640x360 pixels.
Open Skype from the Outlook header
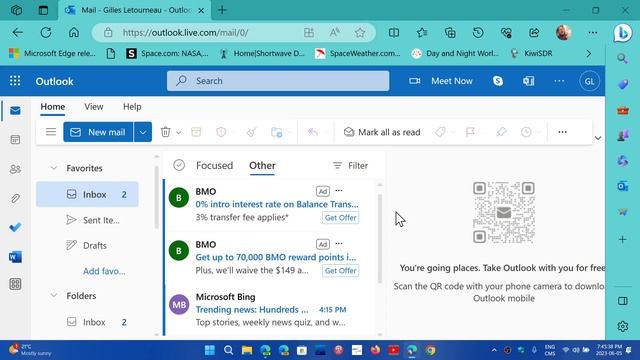[498, 81]
